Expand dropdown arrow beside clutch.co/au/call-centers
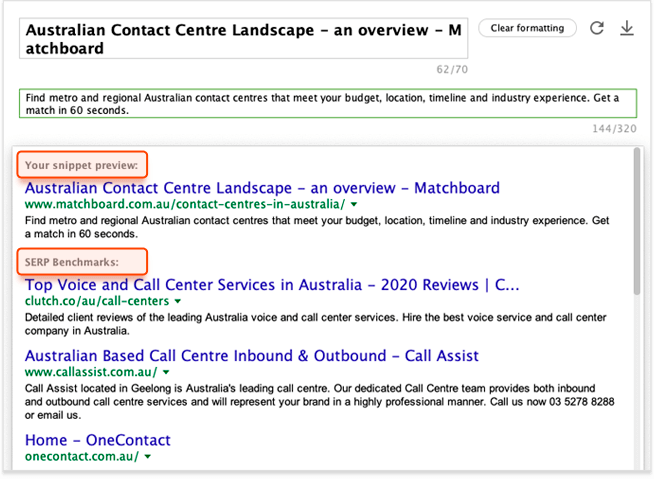This screenshot has width=654, height=479. 178,301
